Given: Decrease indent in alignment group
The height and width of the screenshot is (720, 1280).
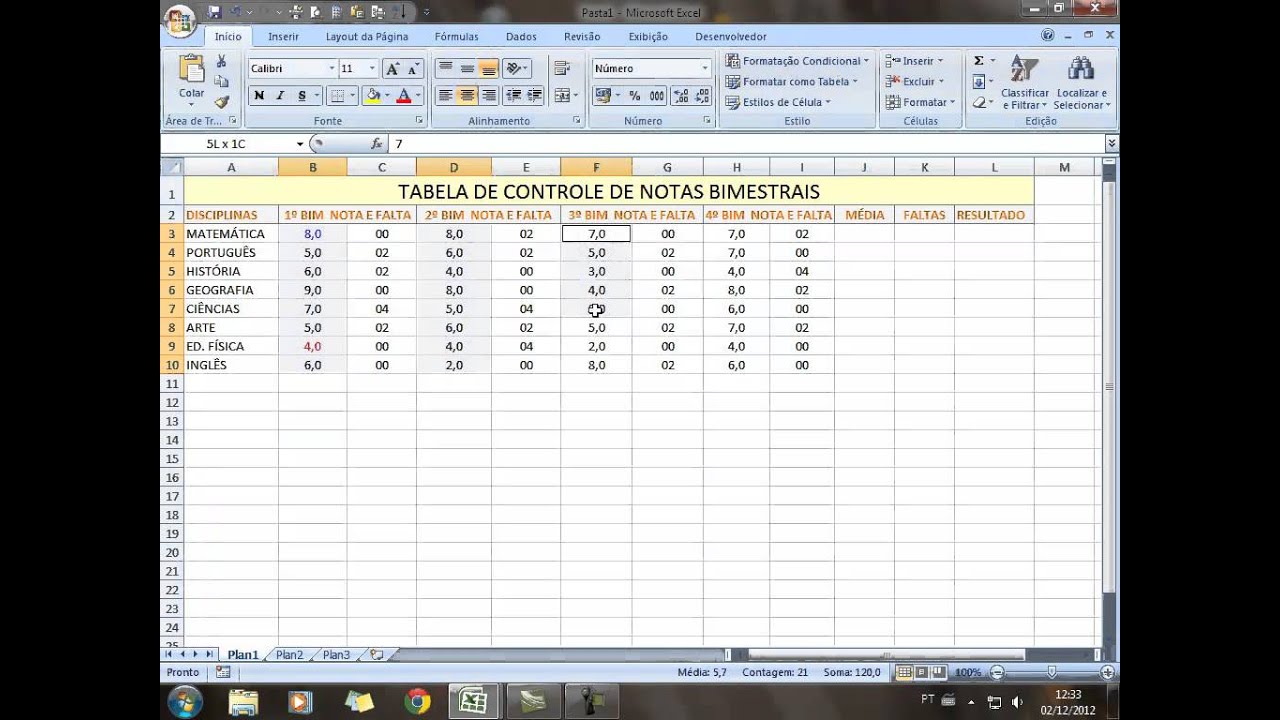Looking at the screenshot, I should [514, 96].
